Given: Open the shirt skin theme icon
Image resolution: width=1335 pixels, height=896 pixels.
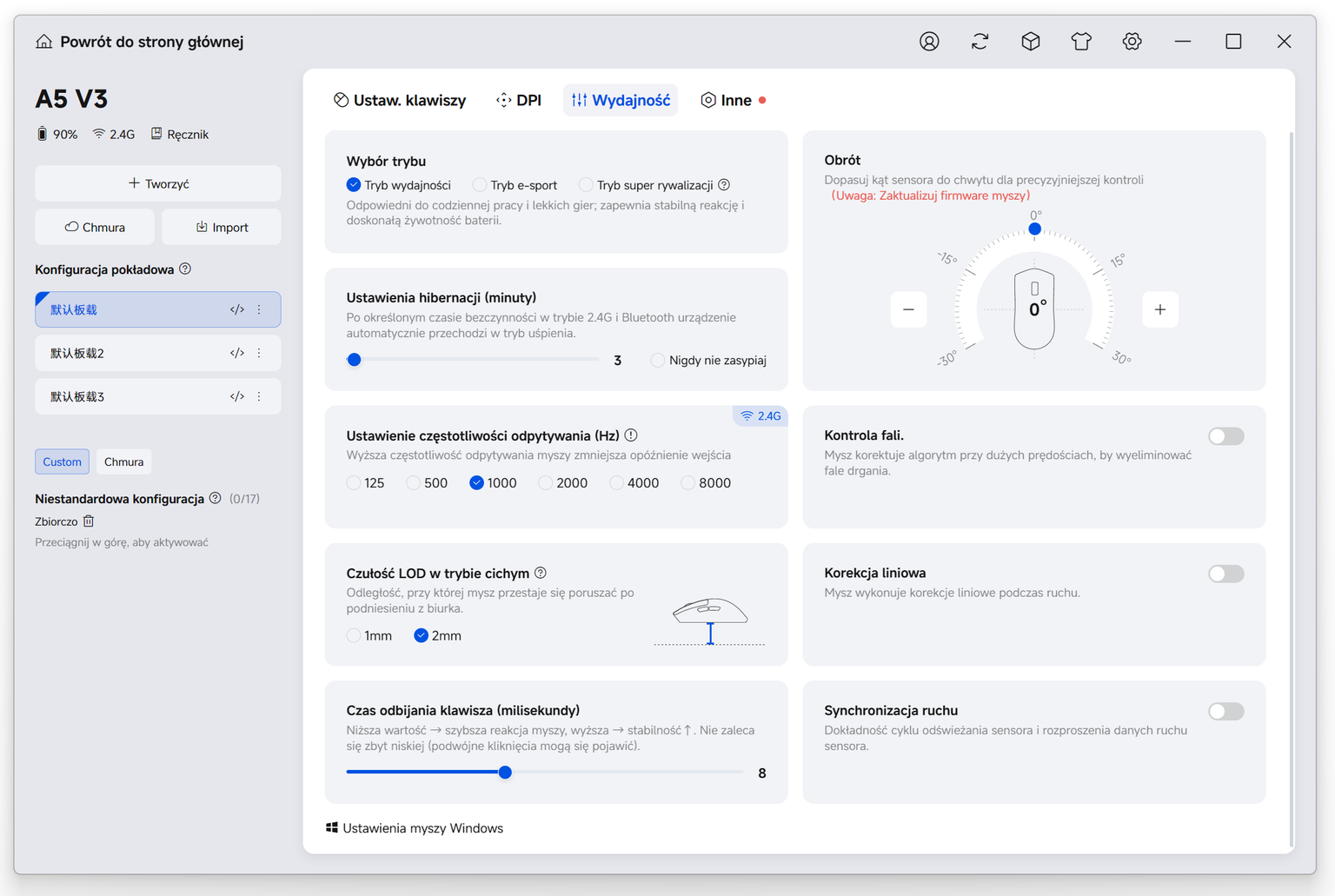Looking at the screenshot, I should (1081, 41).
